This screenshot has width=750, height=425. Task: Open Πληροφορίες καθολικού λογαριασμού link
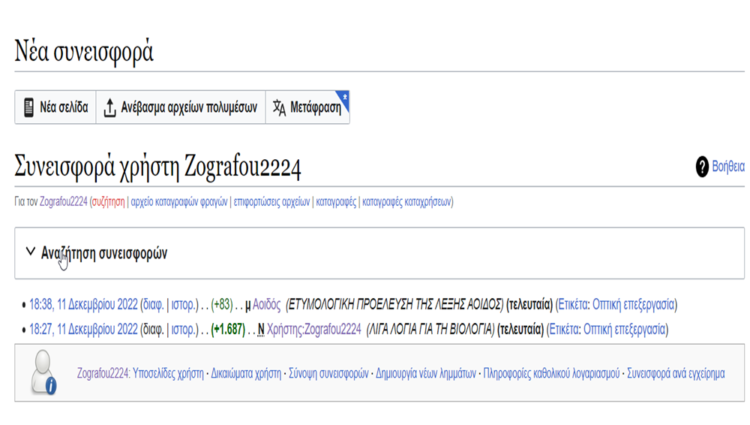(x=549, y=373)
